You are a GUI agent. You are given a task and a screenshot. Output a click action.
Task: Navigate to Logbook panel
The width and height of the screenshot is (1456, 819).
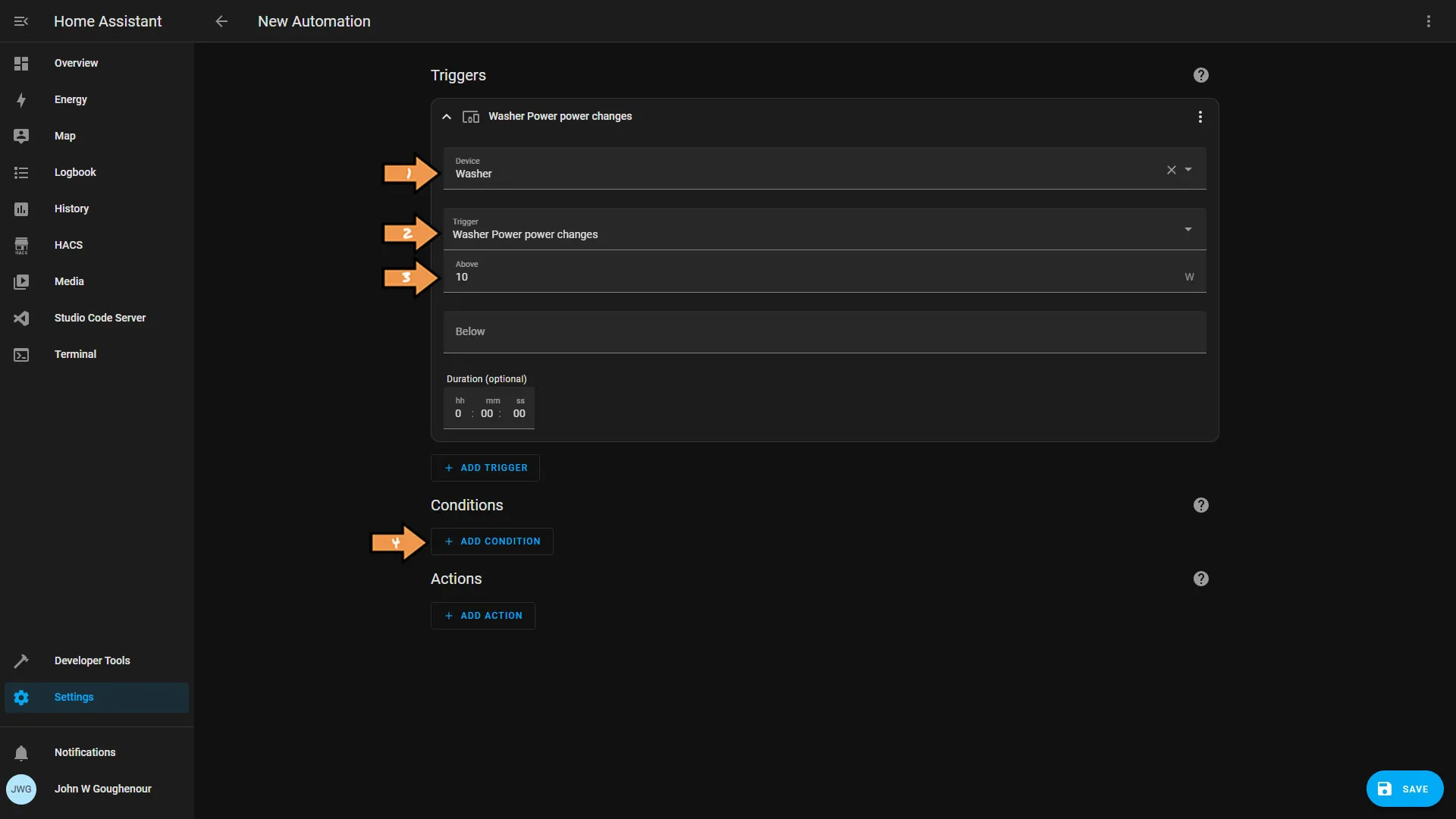75,172
